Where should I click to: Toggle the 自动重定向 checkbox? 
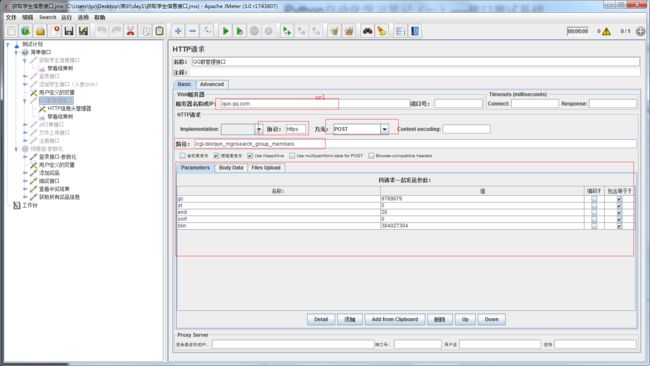(x=182, y=156)
